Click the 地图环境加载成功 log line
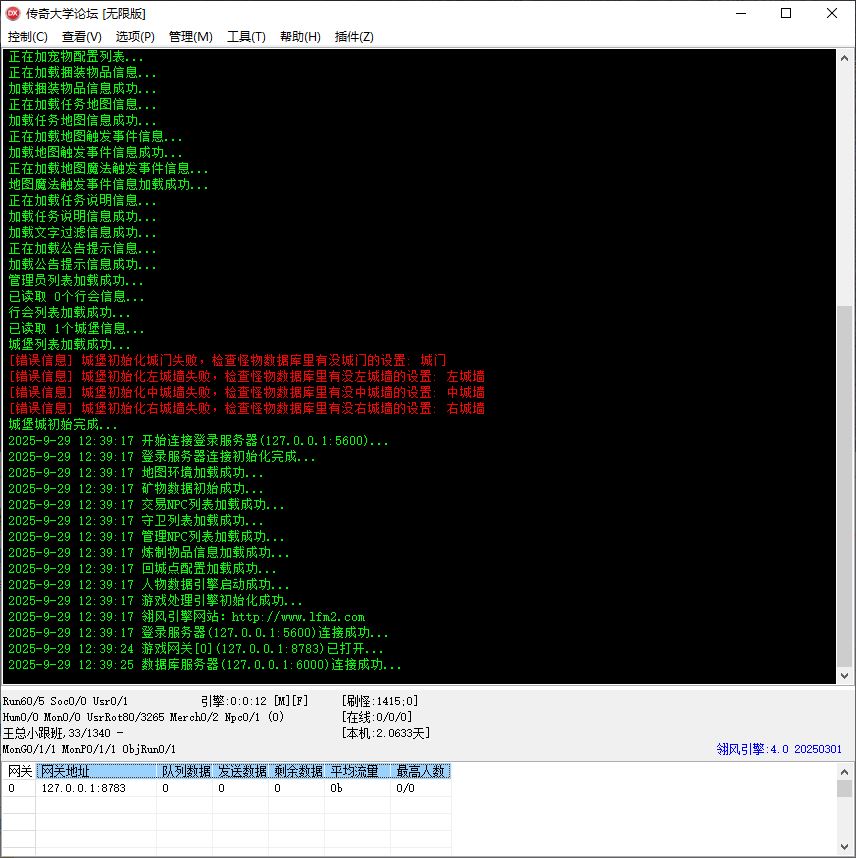The height and width of the screenshot is (858, 856). (136, 472)
